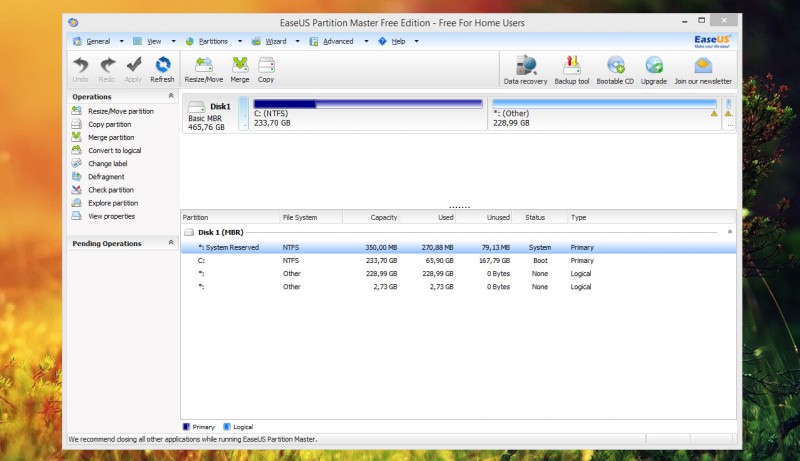Choose Copy partition in Operations
This screenshot has width=800, height=461.
pos(109,124)
